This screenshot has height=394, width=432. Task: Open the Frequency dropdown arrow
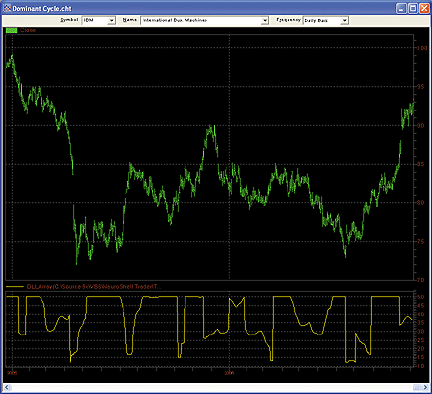[x=344, y=20]
